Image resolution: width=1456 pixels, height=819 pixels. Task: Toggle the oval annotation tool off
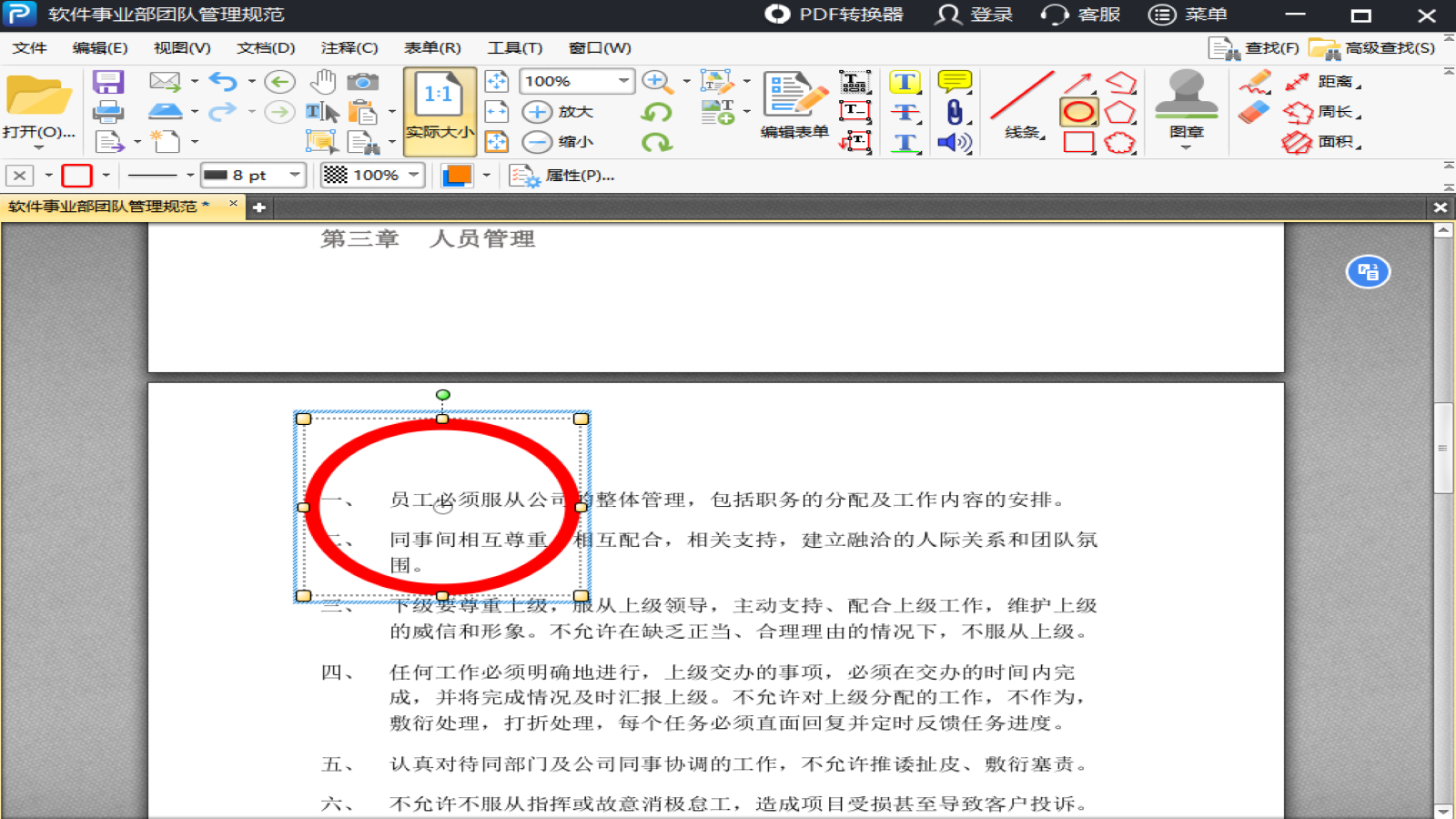1077,112
